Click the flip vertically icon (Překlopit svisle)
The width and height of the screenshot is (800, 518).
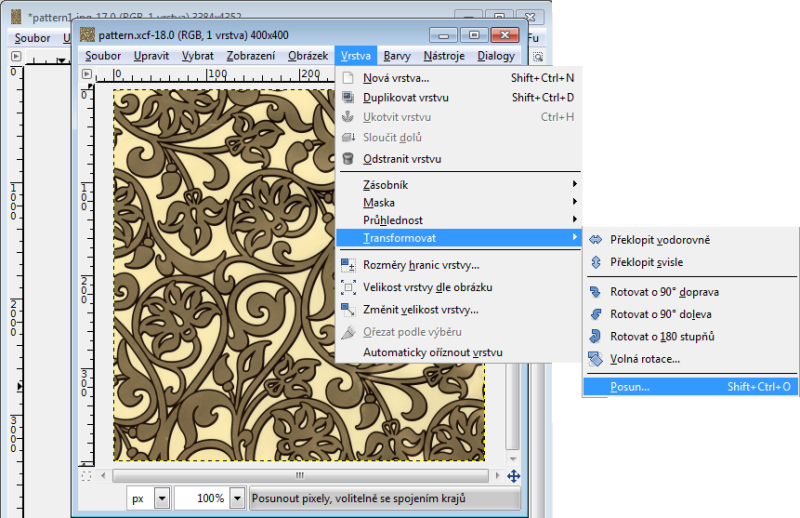pos(596,262)
